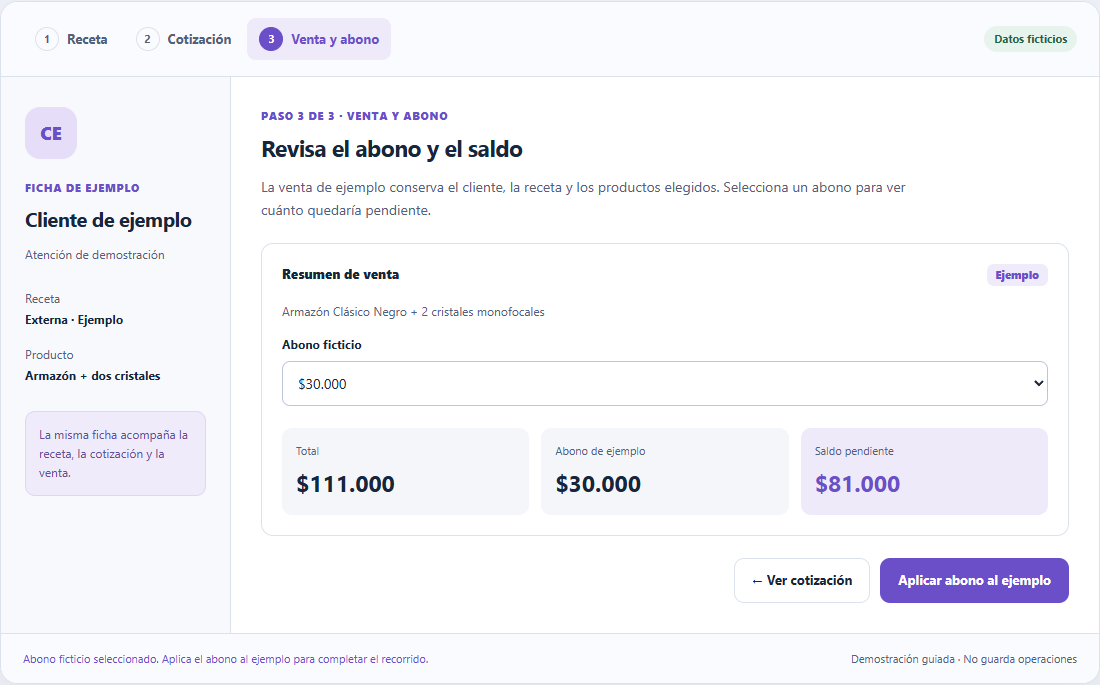Select the Venta y abono step
Viewport: 1100px width, 685px height.
(318, 39)
